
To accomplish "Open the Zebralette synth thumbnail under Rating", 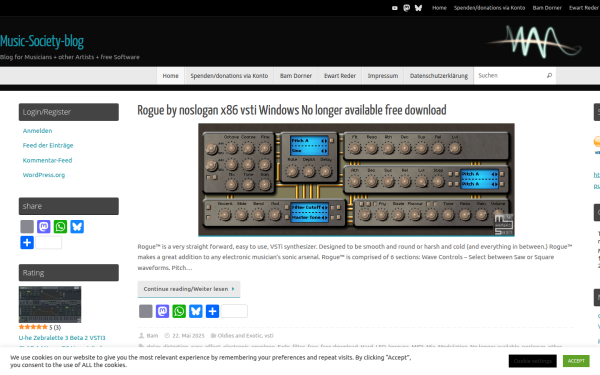I will click(50, 304).
